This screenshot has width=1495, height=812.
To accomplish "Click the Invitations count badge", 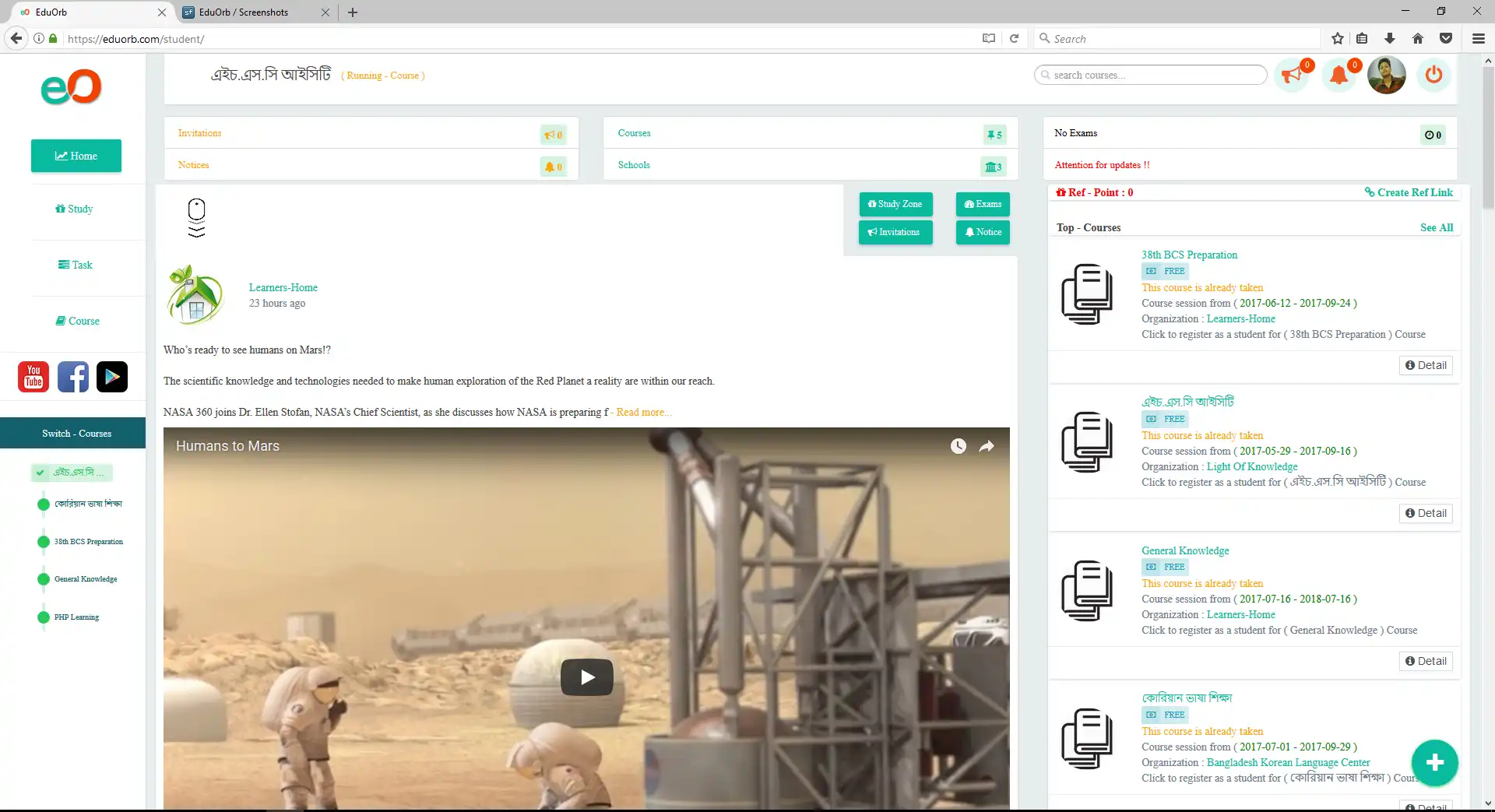I will [554, 135].
